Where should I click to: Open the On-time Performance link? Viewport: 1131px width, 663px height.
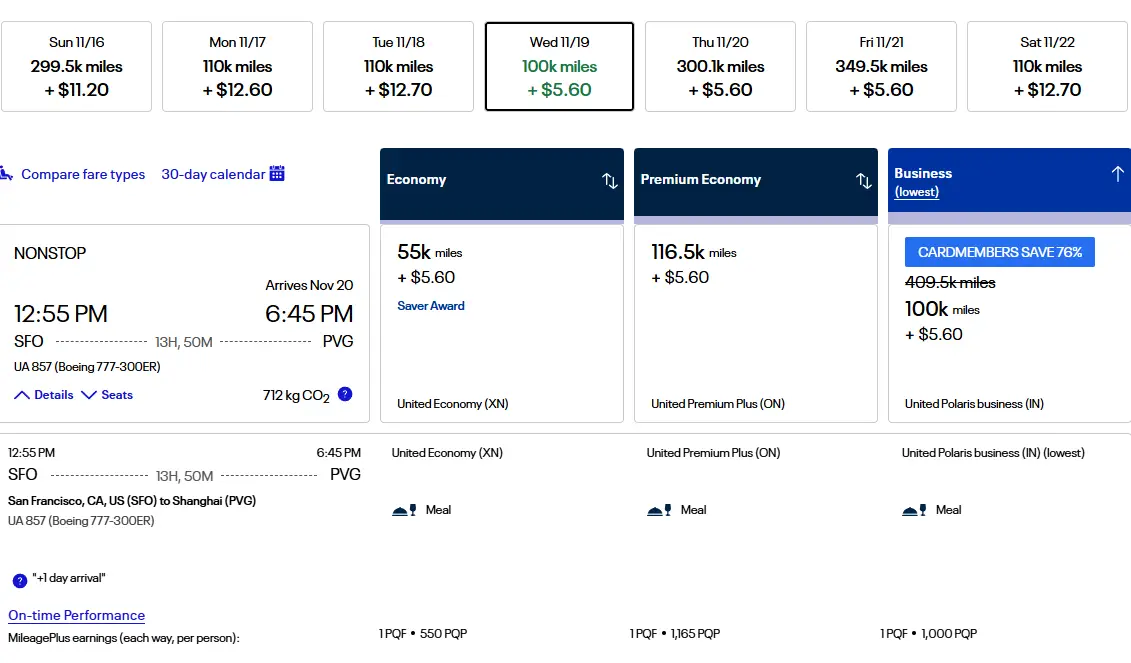(x=76, y=615)
